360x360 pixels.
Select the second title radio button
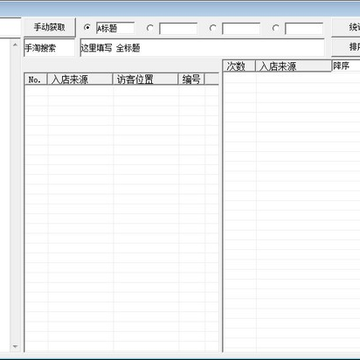(150, 28)
